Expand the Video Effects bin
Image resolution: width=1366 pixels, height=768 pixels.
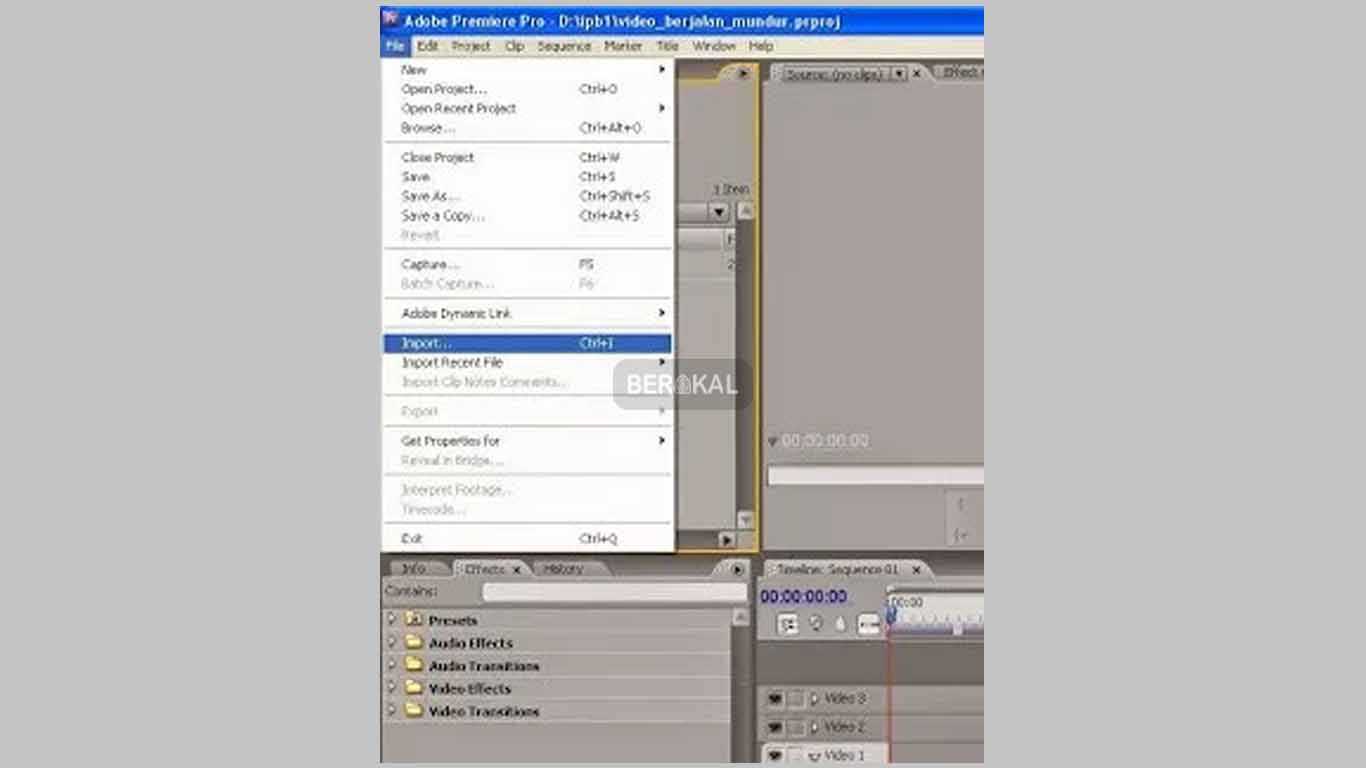tap(392, 689)
